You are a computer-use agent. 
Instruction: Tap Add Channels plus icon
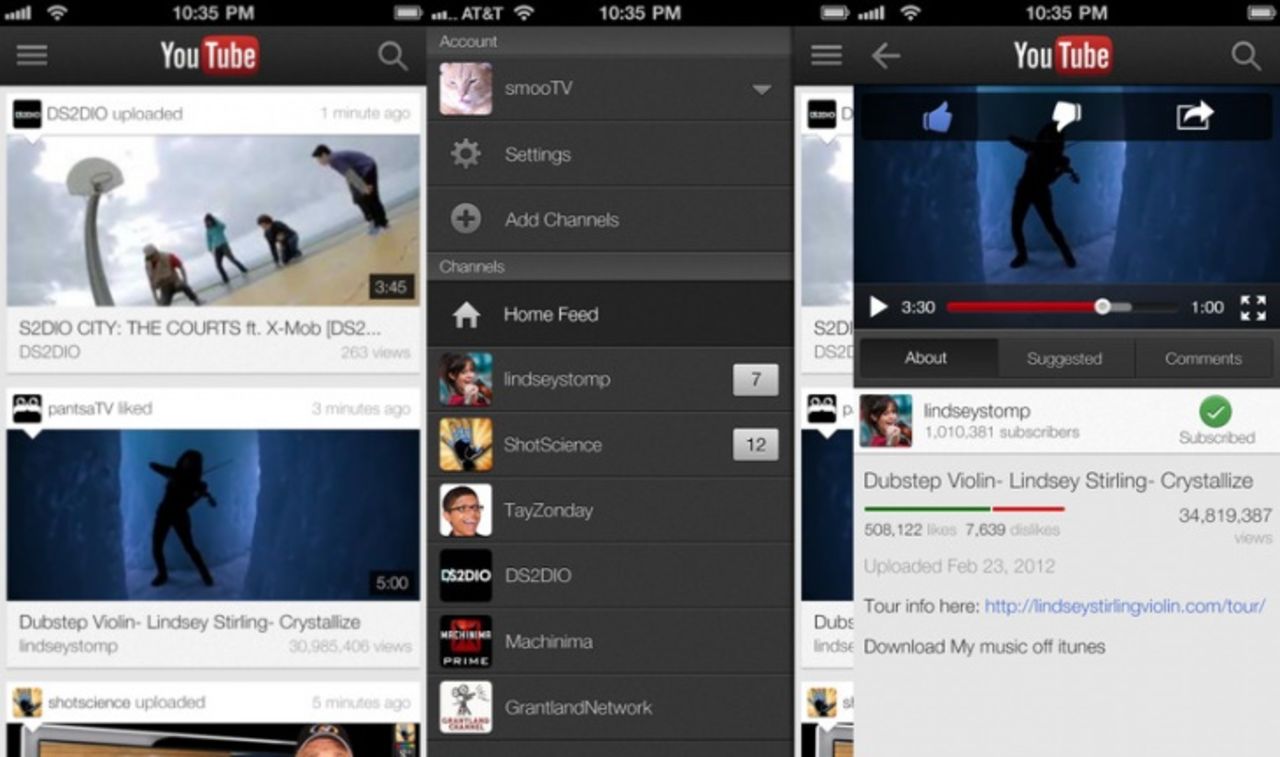point(466,219)
